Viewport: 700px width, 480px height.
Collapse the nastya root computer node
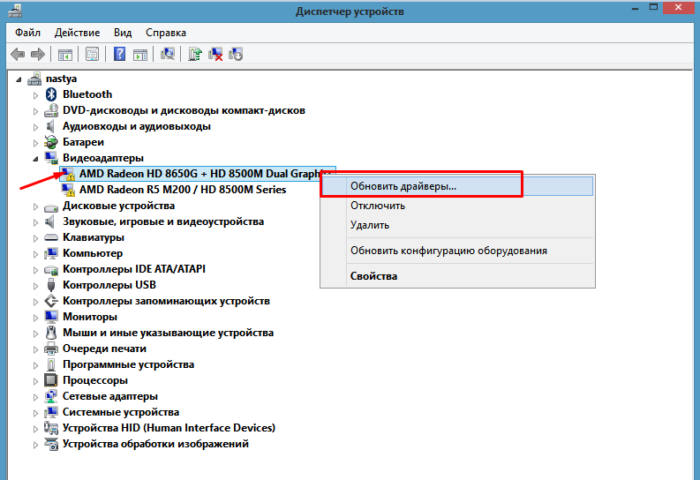click(22, 78)
